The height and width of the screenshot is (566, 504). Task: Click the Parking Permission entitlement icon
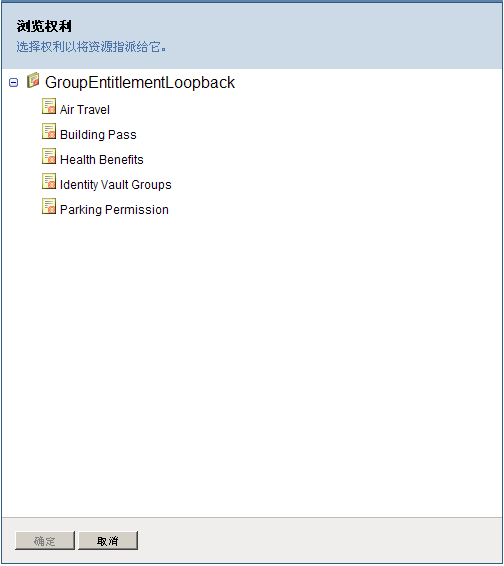[49, 206]
